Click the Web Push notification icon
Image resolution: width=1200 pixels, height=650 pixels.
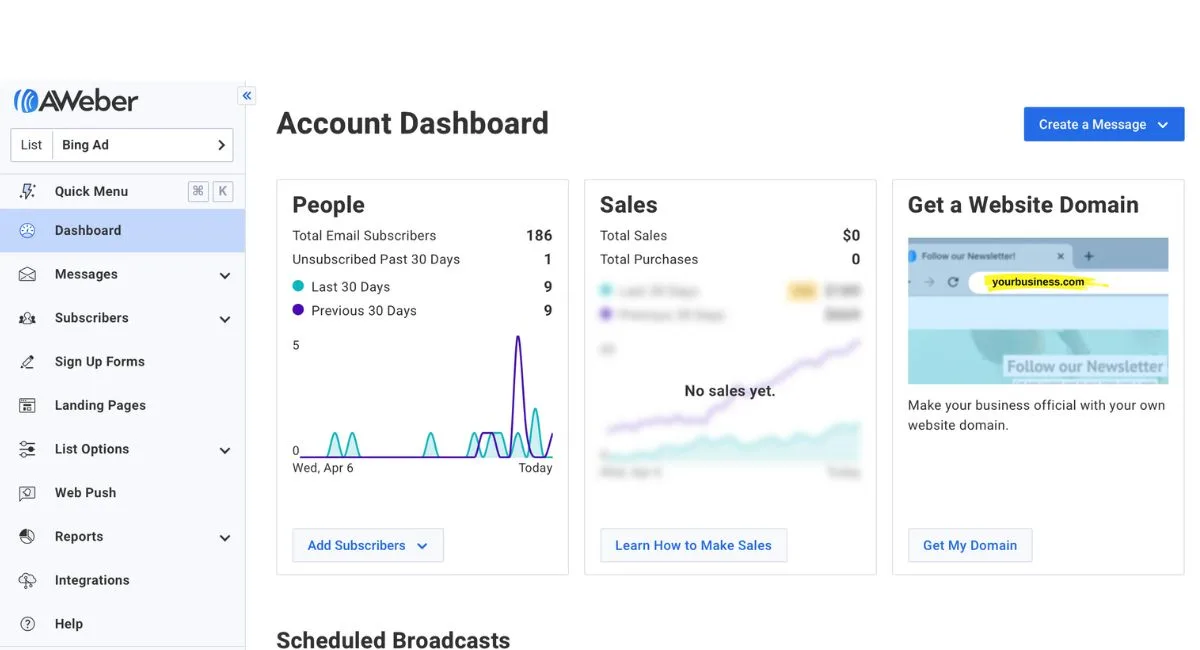pyautogui.click(x=27, y=493)
